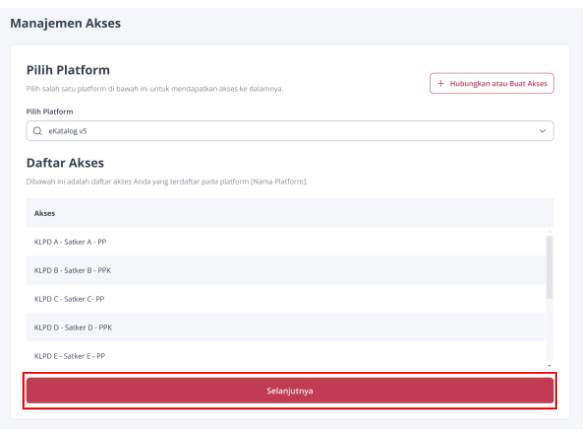588x442 pixels.
Task: Click the Daftar Akses heading
Action: tap(65, 163)
